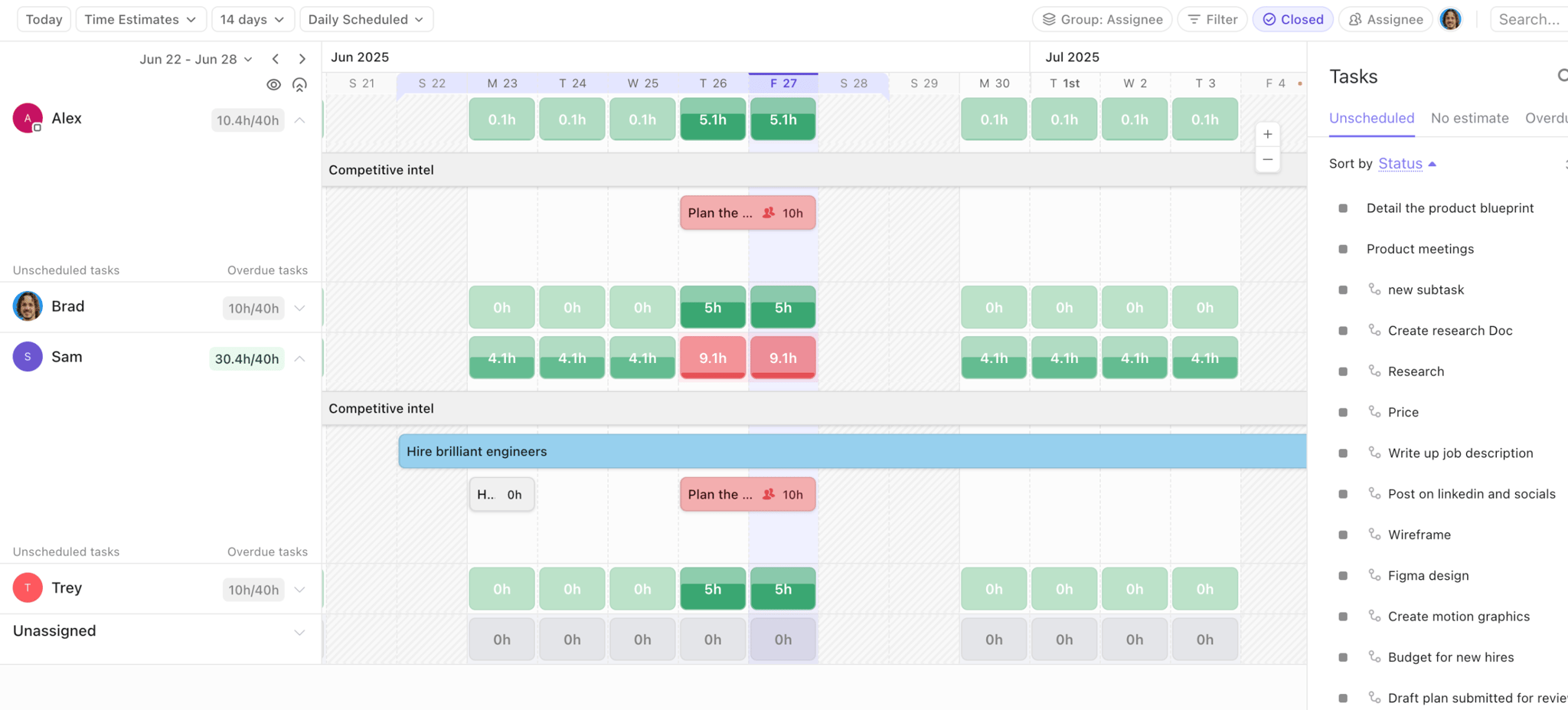
Task: Toggle the Status sort direction arrow
Action: pos(1432,163)
